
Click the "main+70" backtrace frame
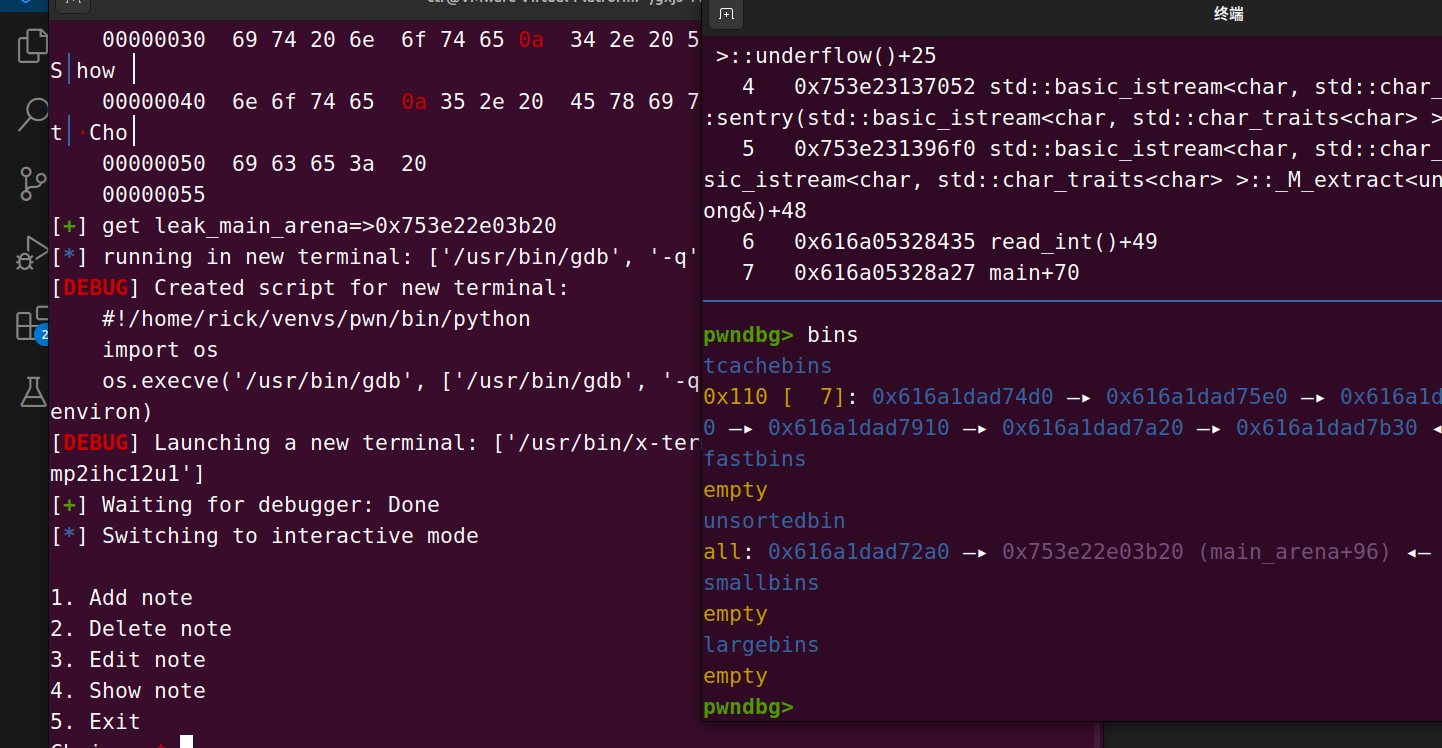pos(1034,273)
